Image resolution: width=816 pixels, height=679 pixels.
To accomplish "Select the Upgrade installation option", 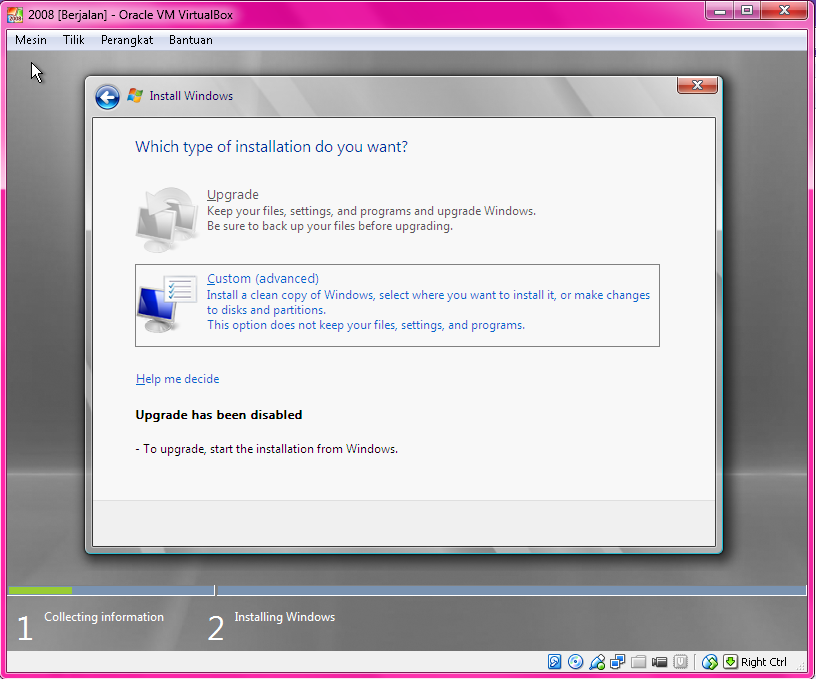I will click(x=397, y=220).
